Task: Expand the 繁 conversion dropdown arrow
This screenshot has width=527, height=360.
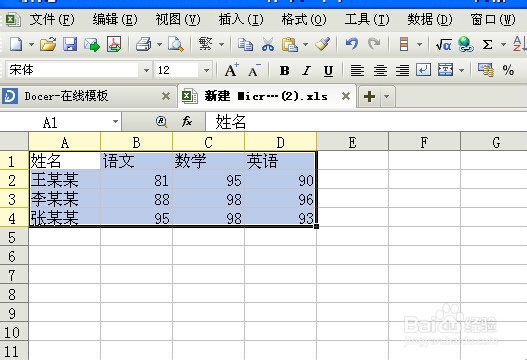Action: [221, 44]
